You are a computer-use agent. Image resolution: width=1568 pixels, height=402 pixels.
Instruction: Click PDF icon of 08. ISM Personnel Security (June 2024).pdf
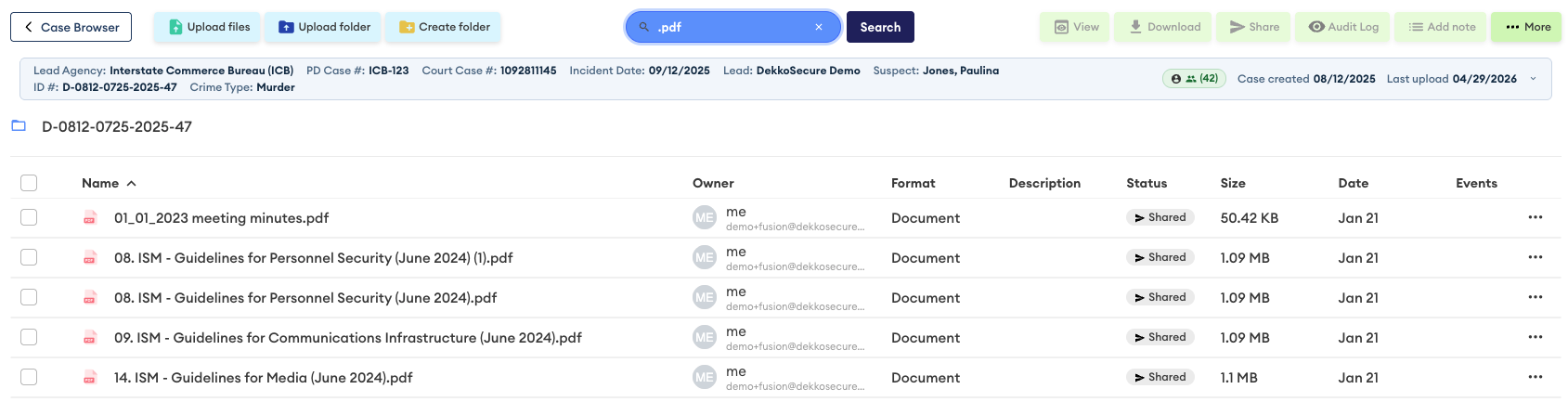90,298
